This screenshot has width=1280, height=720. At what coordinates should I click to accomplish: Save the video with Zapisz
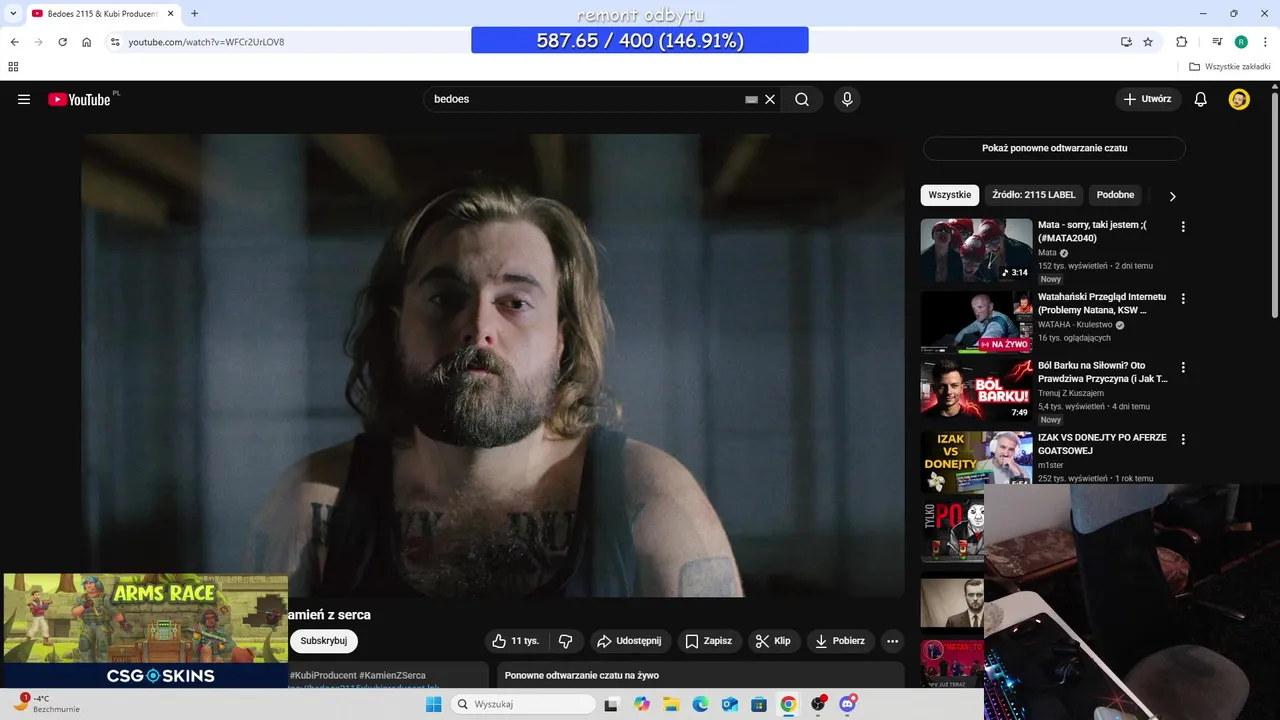(708, 641)
